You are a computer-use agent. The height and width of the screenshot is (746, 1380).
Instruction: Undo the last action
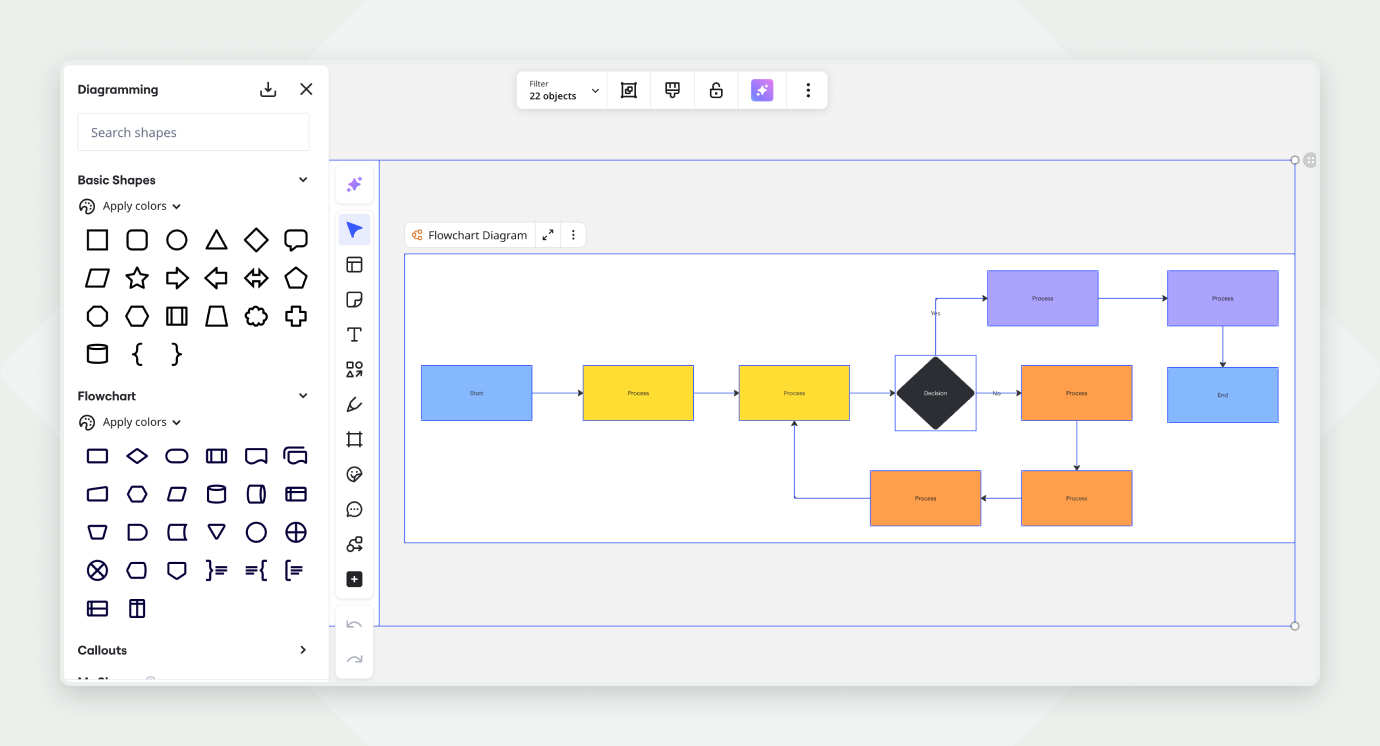click(x=354, y=625)
